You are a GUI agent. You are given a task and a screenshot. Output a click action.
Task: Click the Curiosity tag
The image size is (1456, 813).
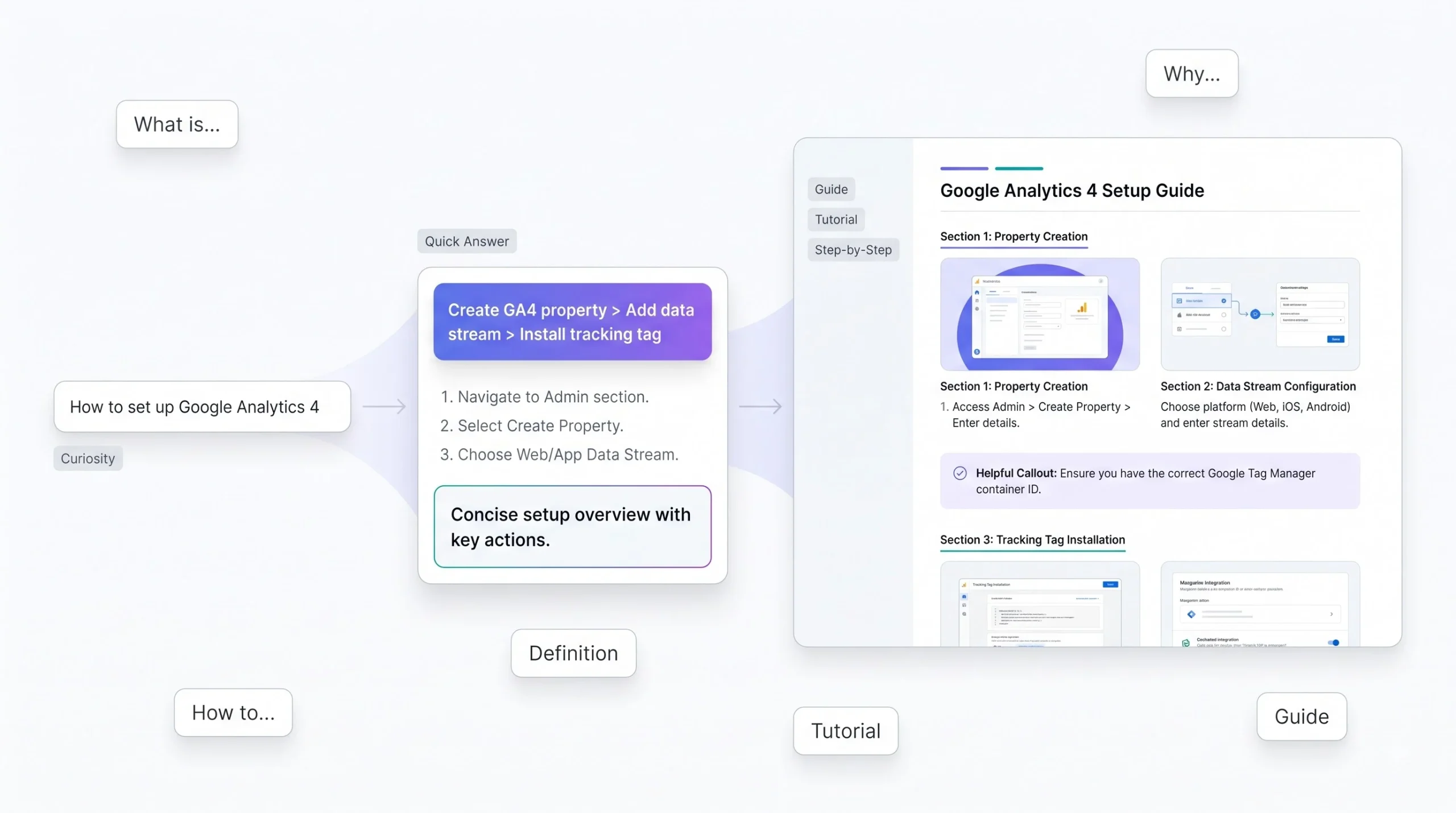88,459
